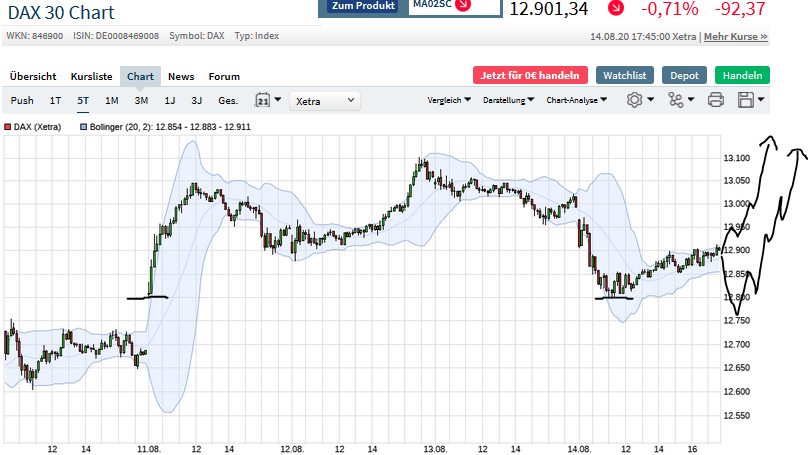Open chart settings gear icon
The height and width of the screenshot is (455, 808).
pyautogui.click(x=634, y=100)
